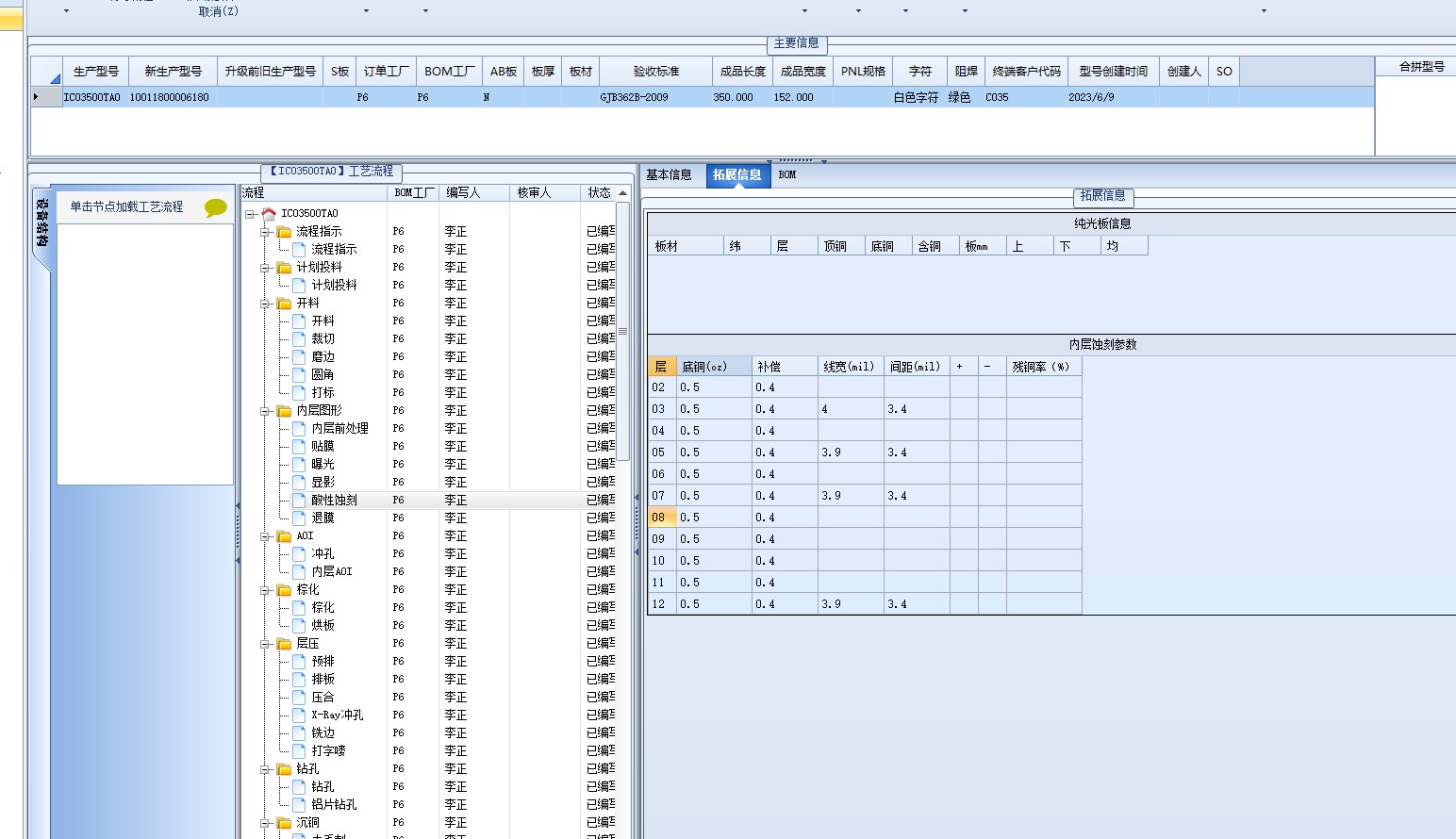This screenshot has width=1456, height=839.
Task: Click the folder icon of AOI group
Action: [x=284, y=536]
